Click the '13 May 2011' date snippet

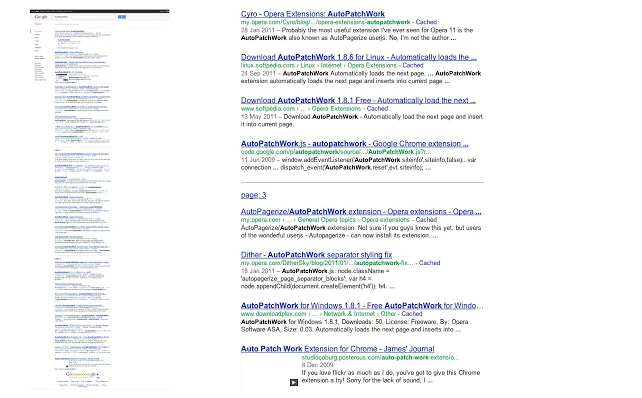click(259, 117)
